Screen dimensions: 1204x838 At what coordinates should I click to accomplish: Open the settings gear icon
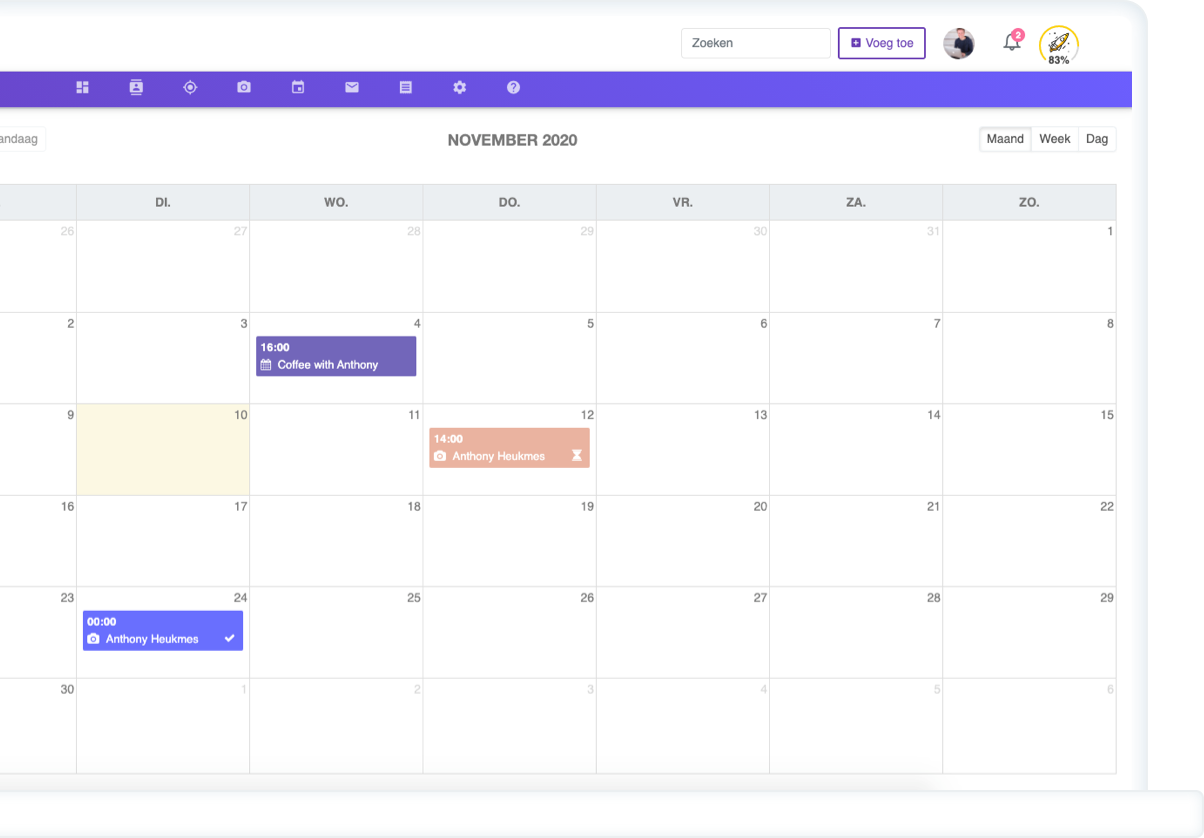pos(460,88)
